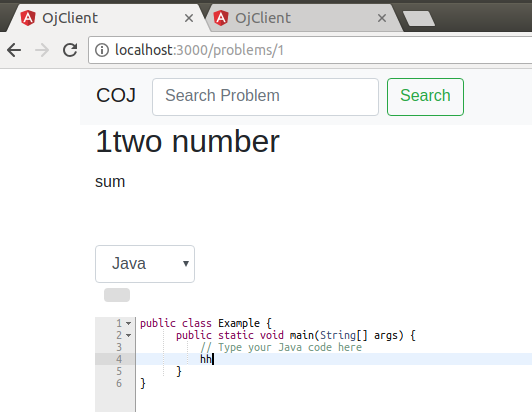This screenshot has width=532, height=412.
Task: Click Angular favicon on first OjClient tab
Action: pos(28,18)
